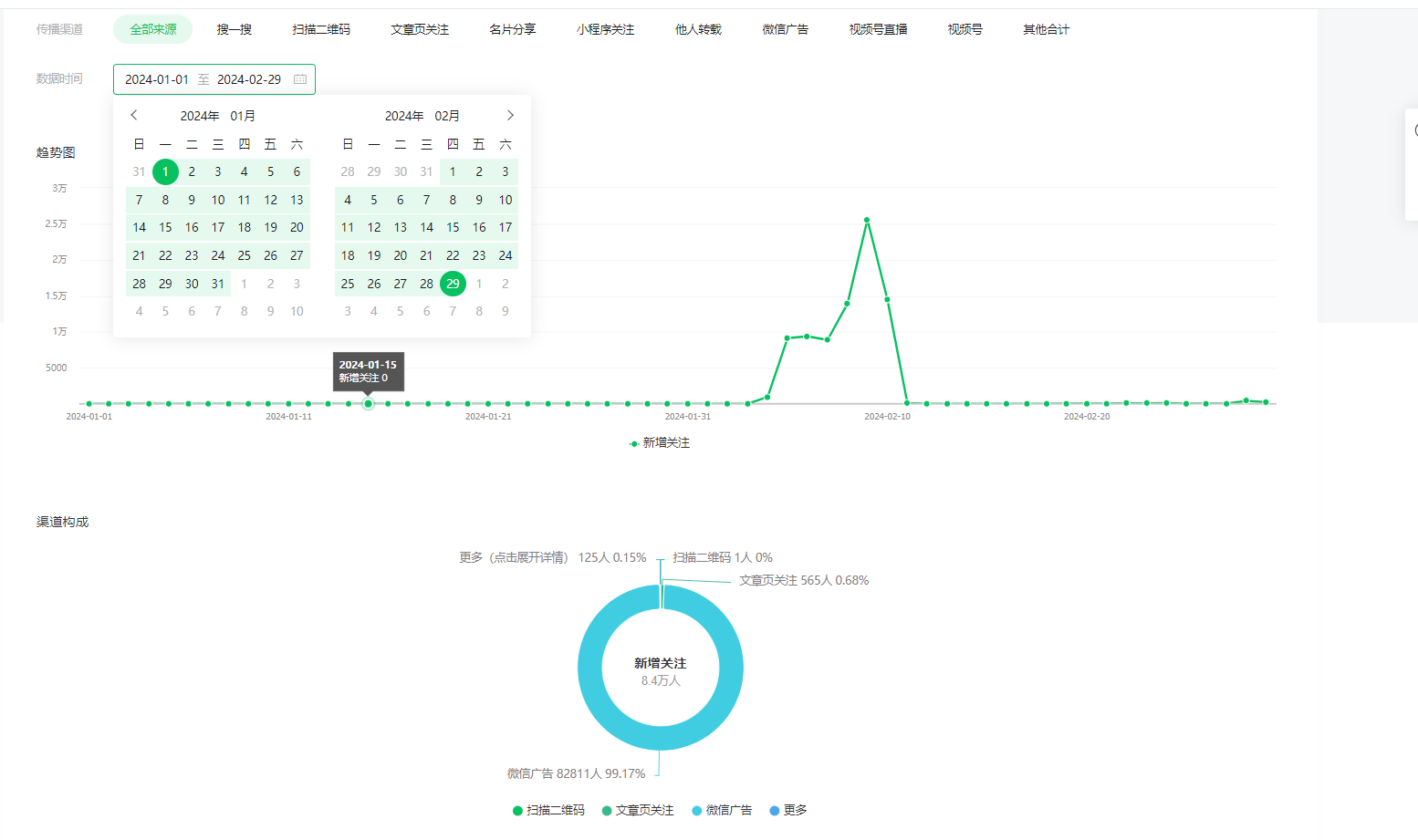The height and width of the screenshot is (840, 1418).
Task: Select the 其他合计 channel tab
Action: 1046,29
